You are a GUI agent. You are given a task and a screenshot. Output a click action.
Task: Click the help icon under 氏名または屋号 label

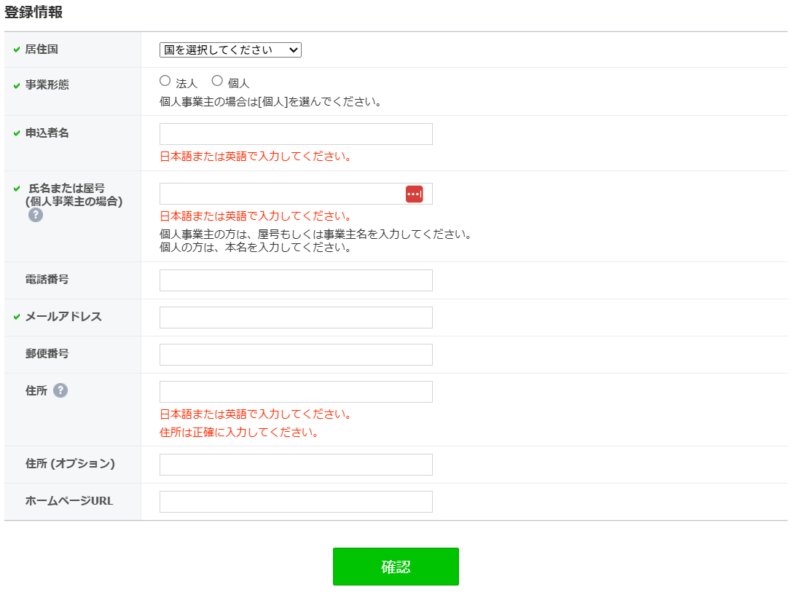[x=35, y=215]
